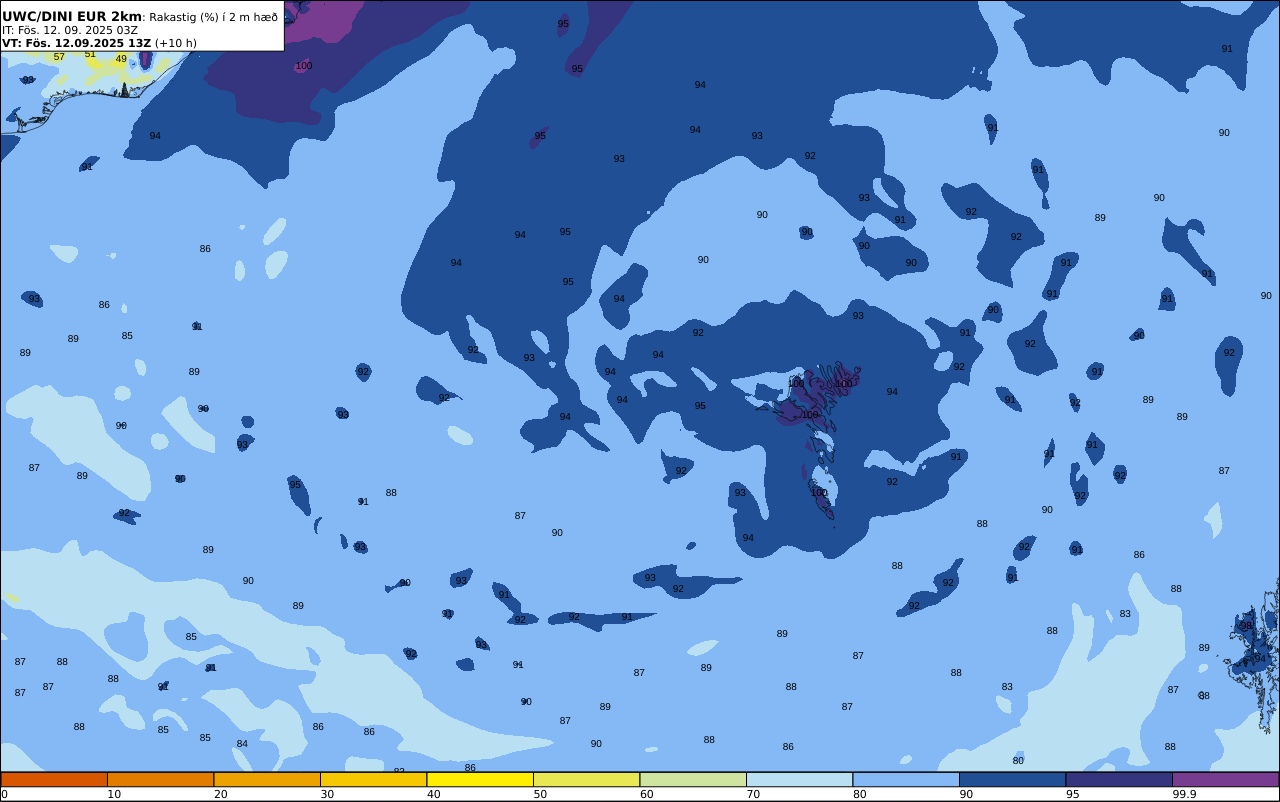Click the 70–80 lightest blue legend swatch
This screenshot has width=1280, height=802.
[x=799, y=779]
